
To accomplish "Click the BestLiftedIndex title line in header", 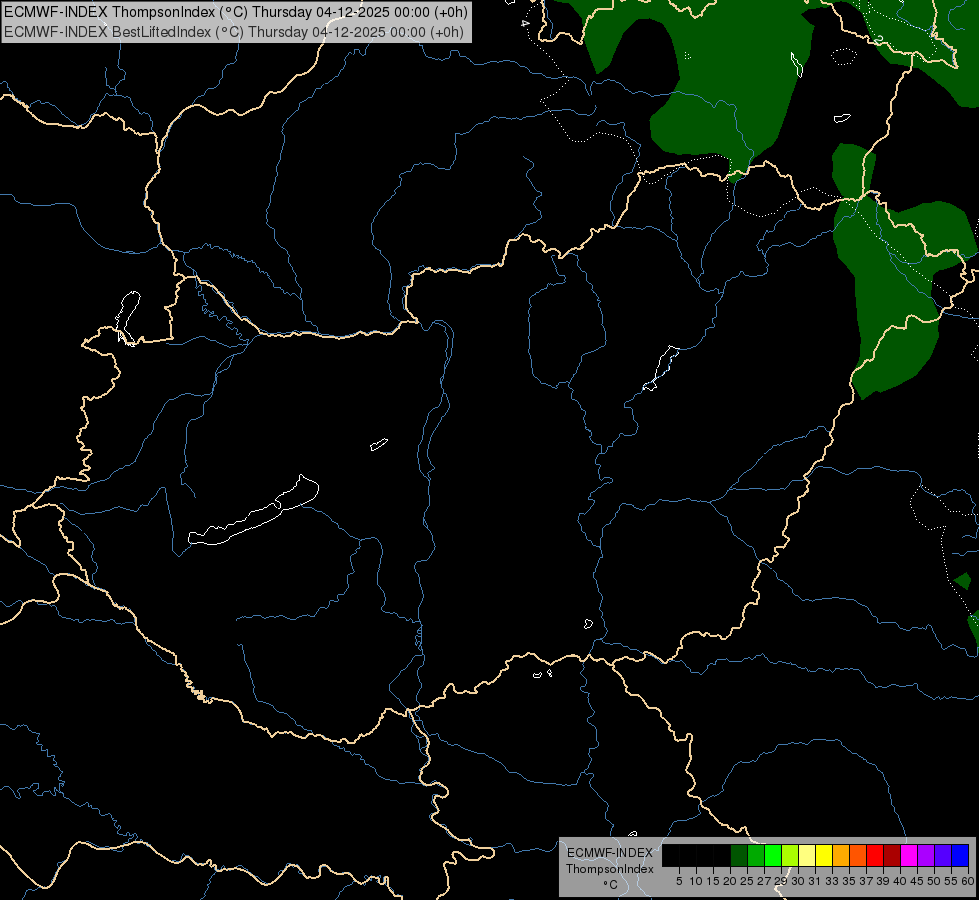I will [x=234, y=32].
